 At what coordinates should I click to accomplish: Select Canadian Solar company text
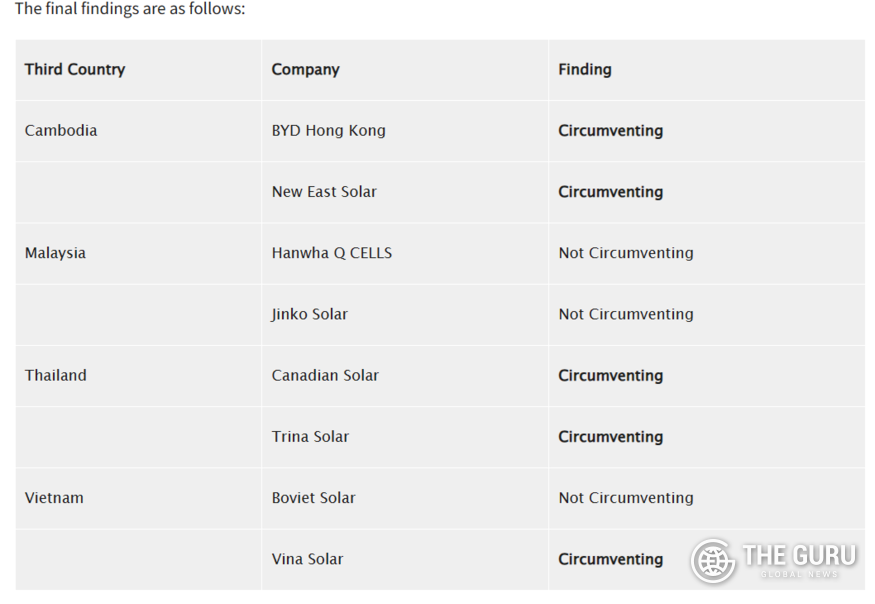(325, 375)
